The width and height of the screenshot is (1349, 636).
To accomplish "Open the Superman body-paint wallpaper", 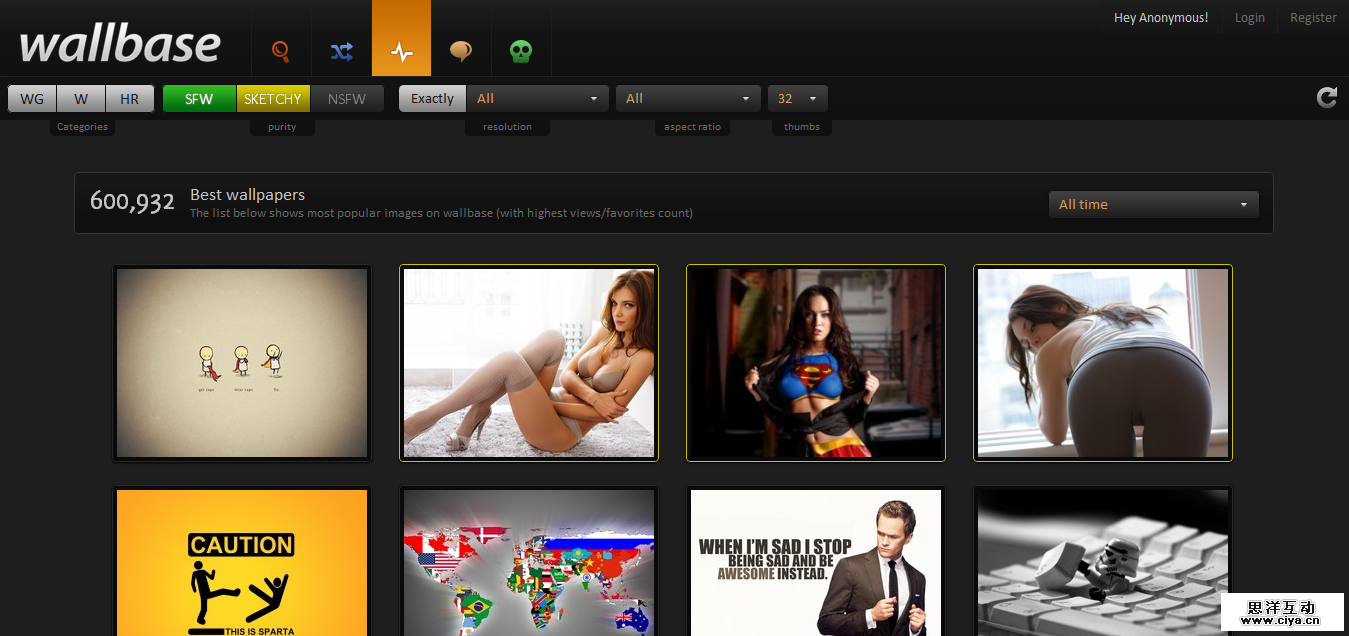I will pos(816,363).
